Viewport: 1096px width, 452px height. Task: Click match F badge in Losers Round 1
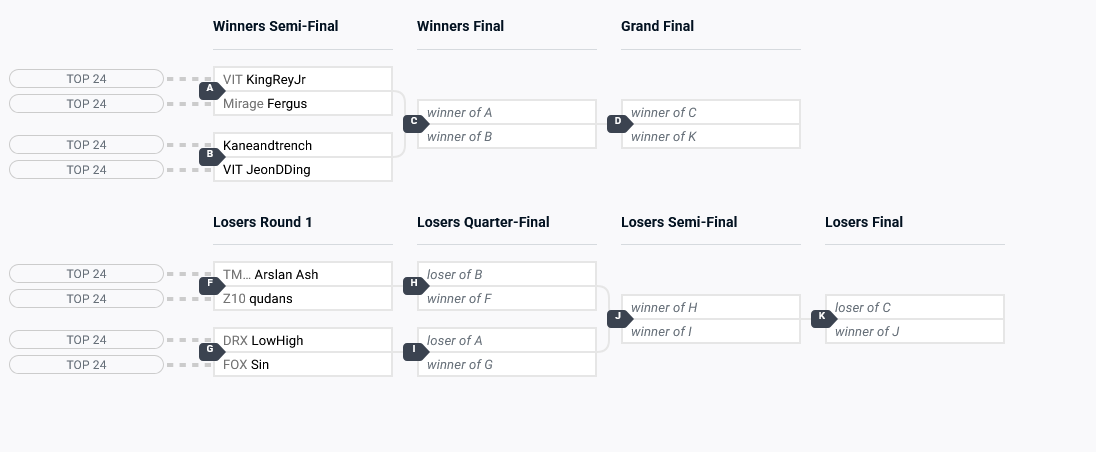tap(210, 285)
